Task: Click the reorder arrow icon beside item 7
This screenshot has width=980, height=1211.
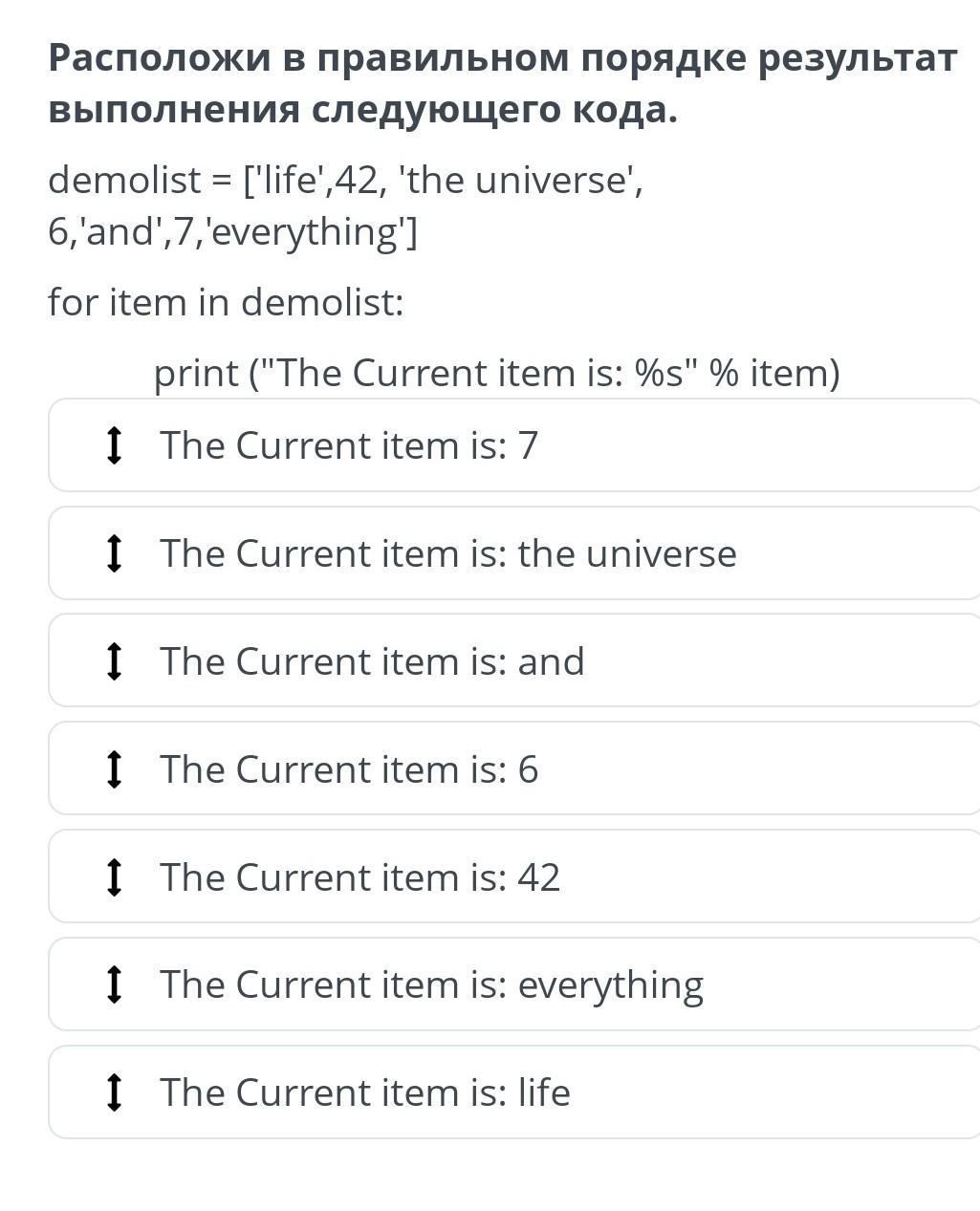Action: click(x=114, y=445)
